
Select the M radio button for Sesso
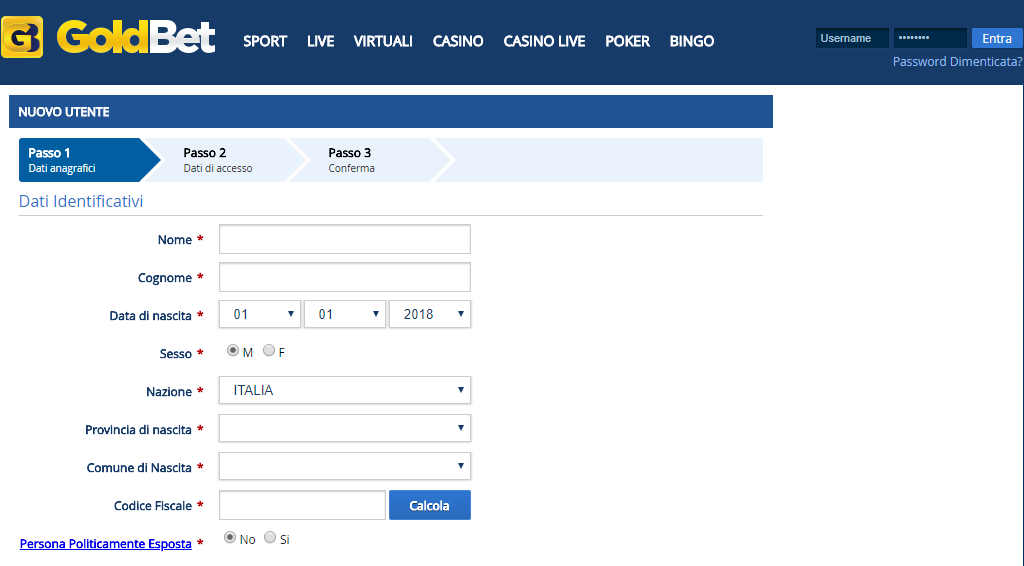(x=232, y=351)
